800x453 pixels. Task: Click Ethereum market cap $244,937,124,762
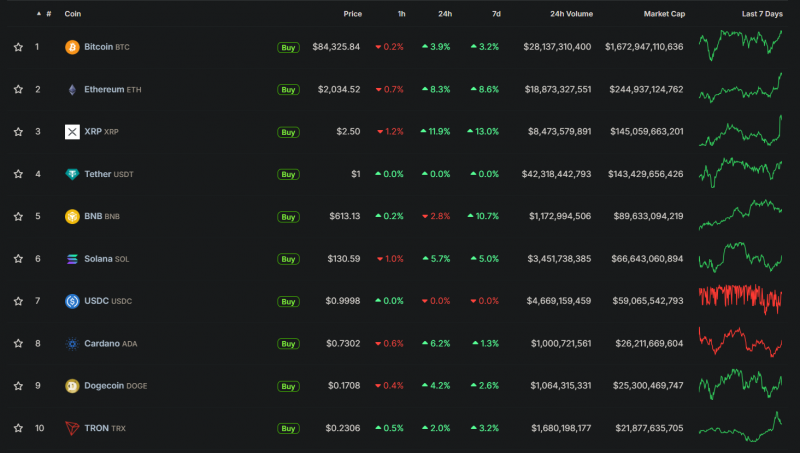pyautogui.click(x=646, y=89)
